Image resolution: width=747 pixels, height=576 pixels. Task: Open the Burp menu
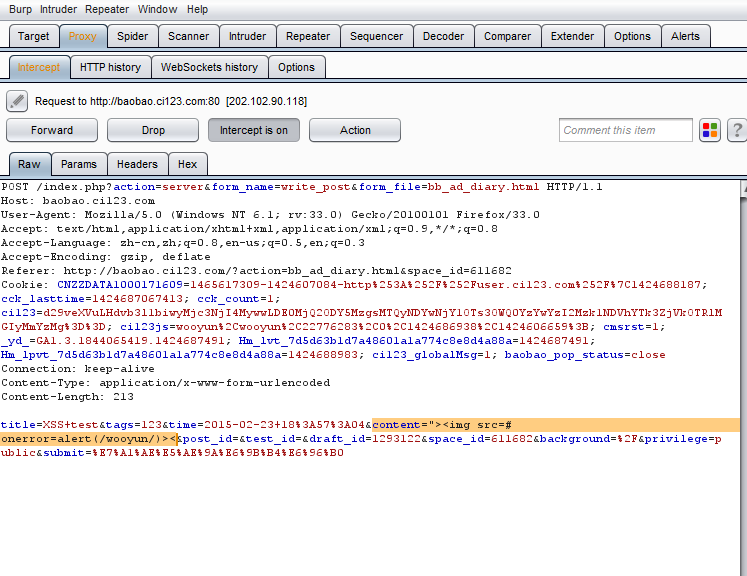point(20,9)
